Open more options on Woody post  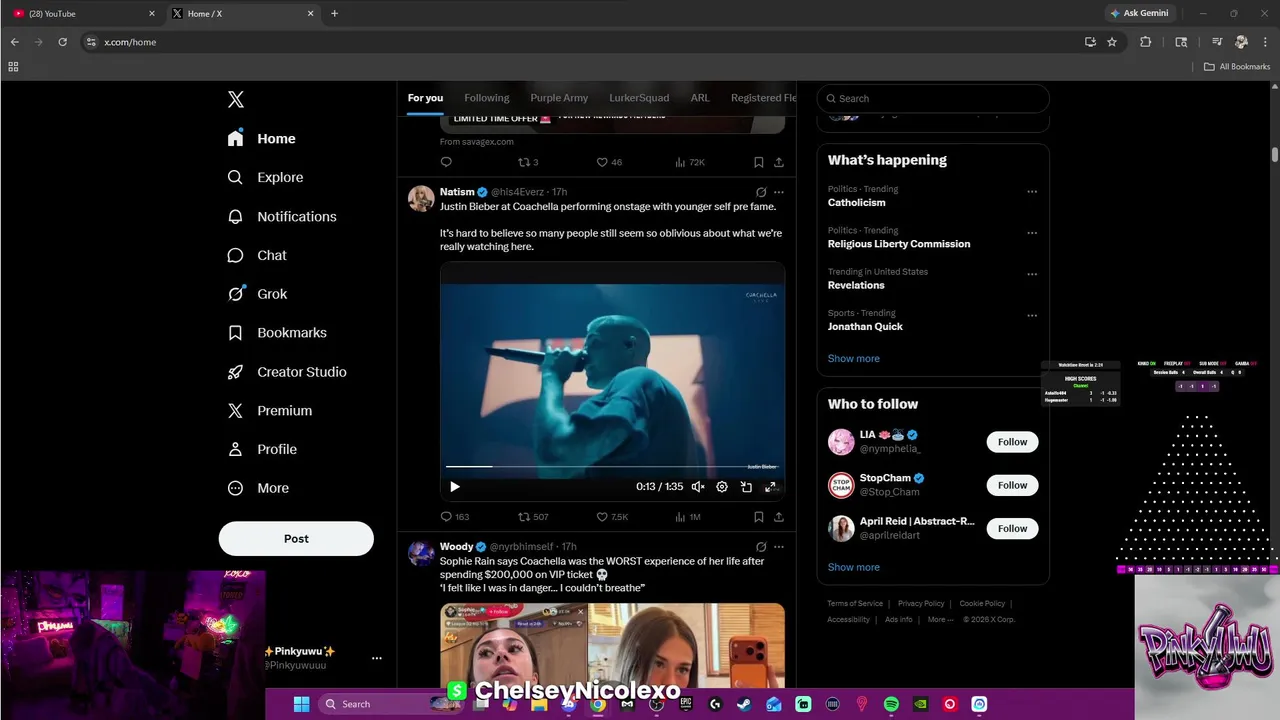pyautogui.click(x=779, y=547)
